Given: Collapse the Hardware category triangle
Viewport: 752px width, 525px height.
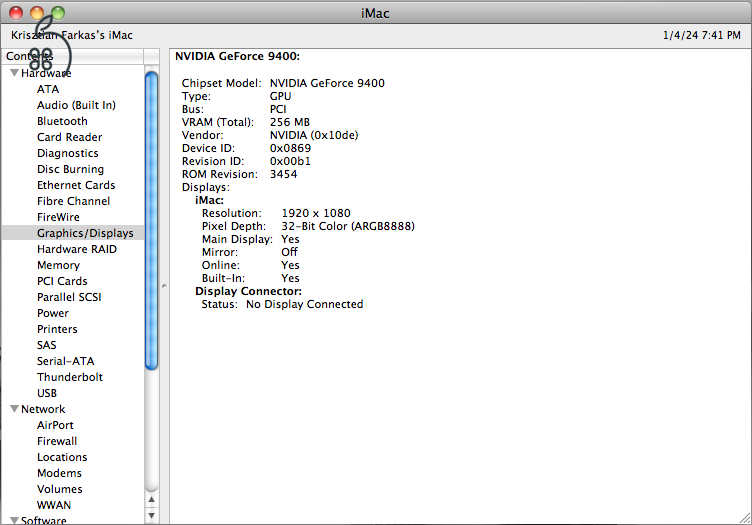Looking at the screenshot, I should click(x=15, y=73).
